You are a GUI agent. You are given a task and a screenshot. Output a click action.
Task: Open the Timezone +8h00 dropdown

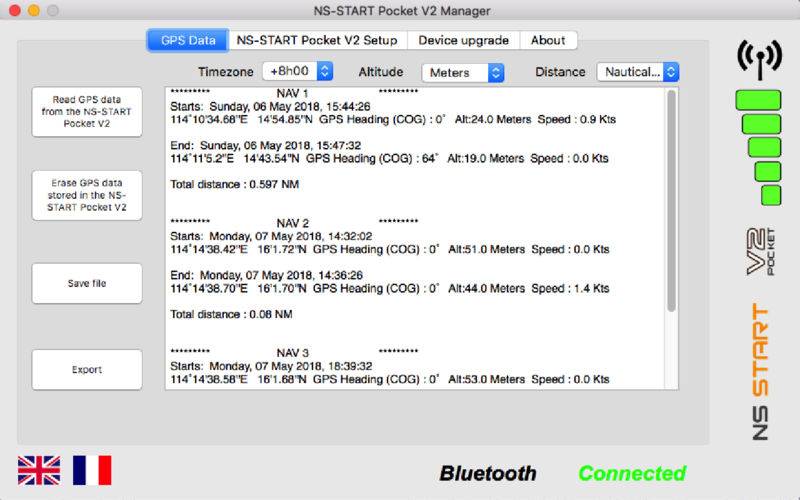click(x=297, y=71)
